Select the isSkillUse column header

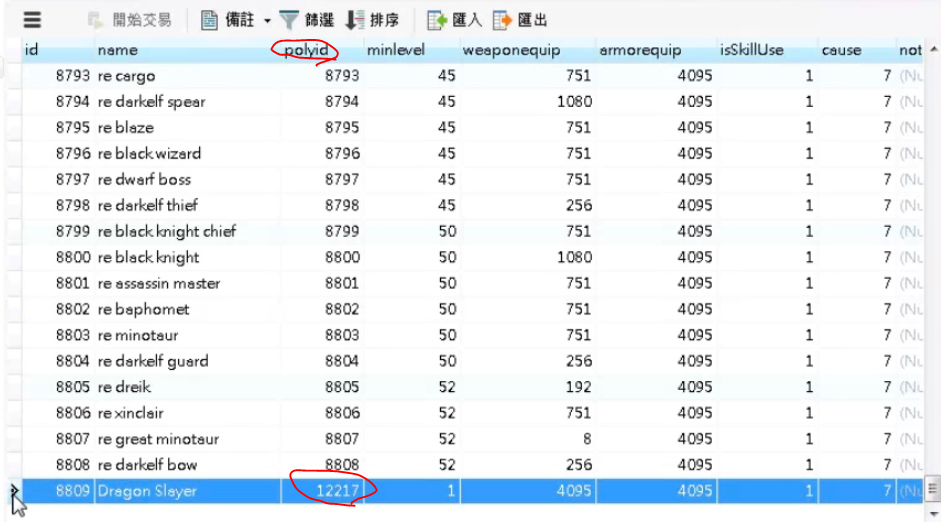click(768, 50)
